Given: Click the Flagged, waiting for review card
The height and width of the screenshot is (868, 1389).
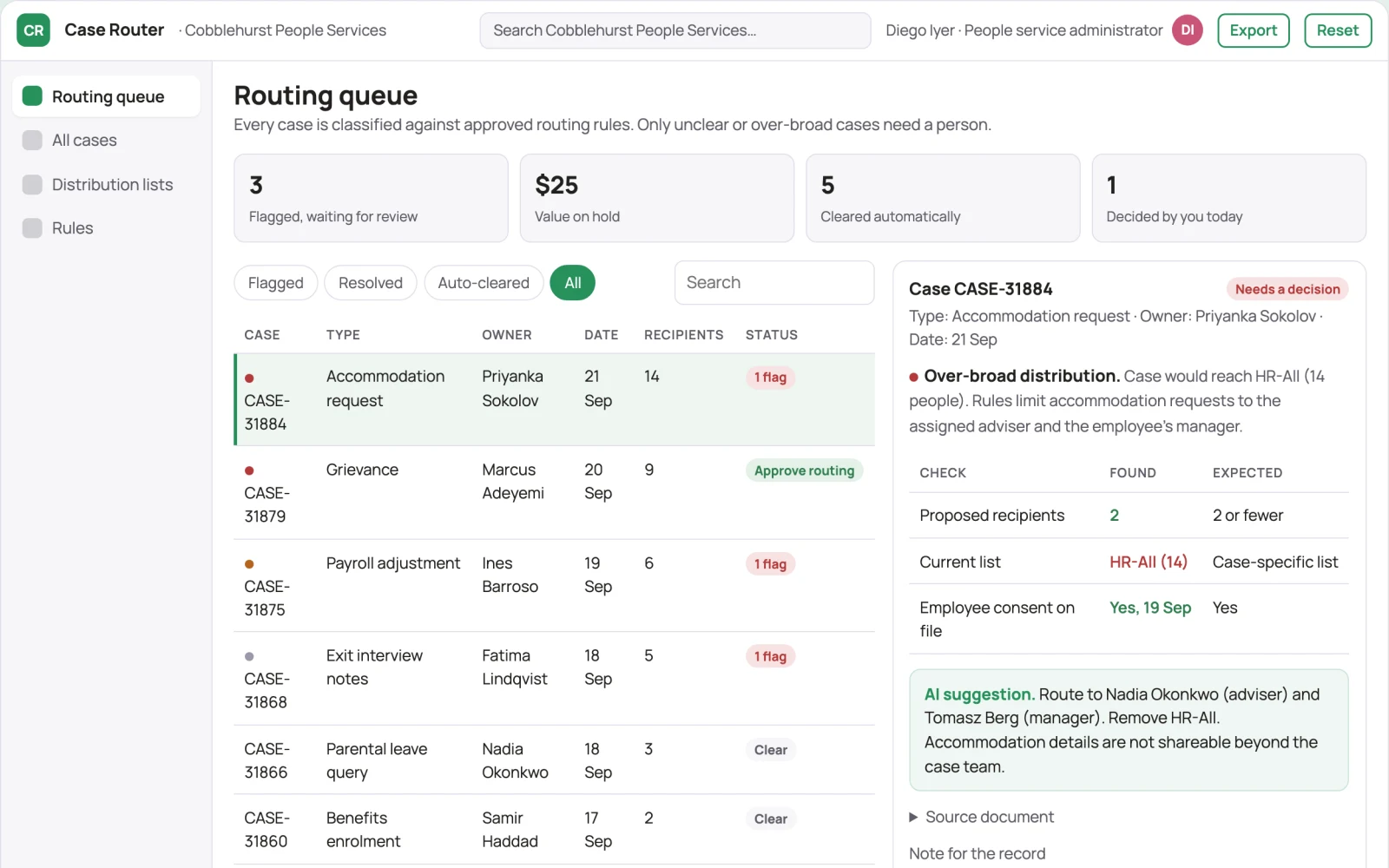Looking at the screenshot, I should click(x=371, y=198).
